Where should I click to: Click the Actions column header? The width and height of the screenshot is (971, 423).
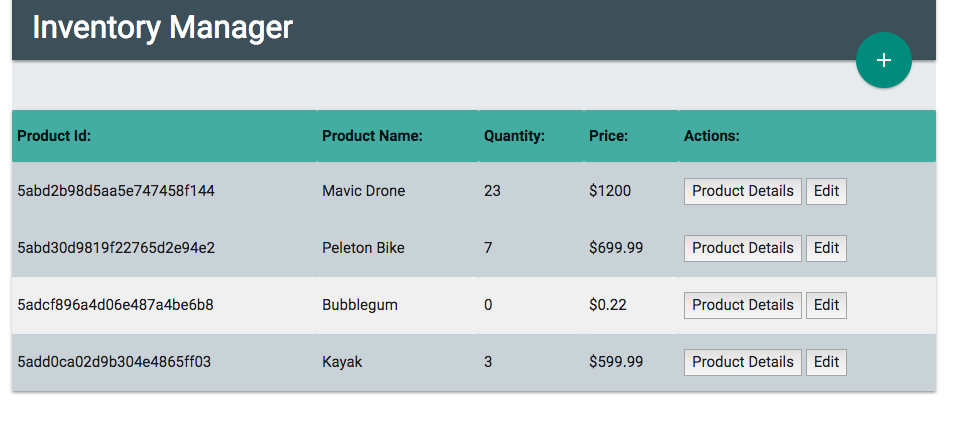tap(712, 136)
